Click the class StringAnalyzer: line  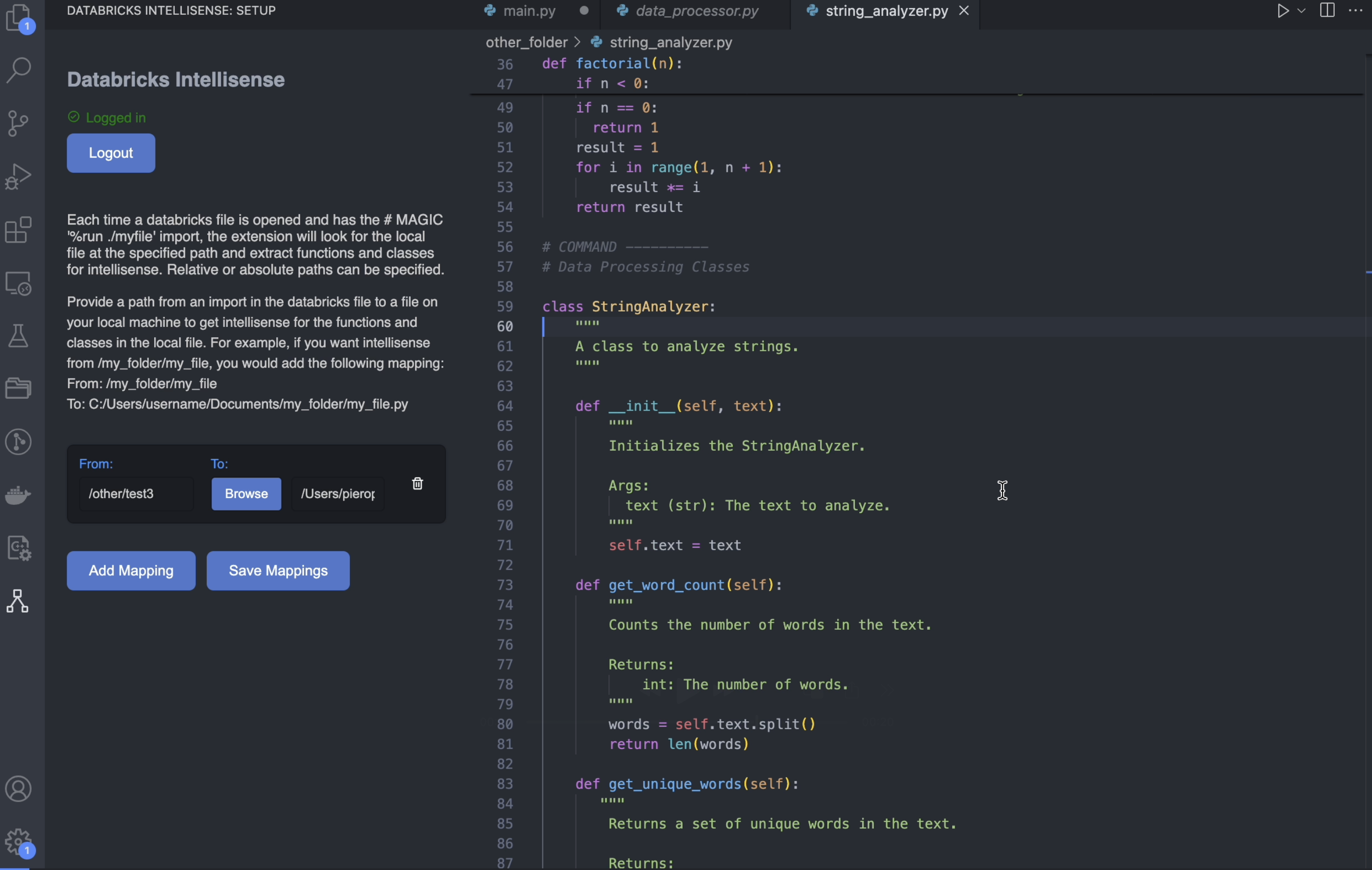click(629, 307)
